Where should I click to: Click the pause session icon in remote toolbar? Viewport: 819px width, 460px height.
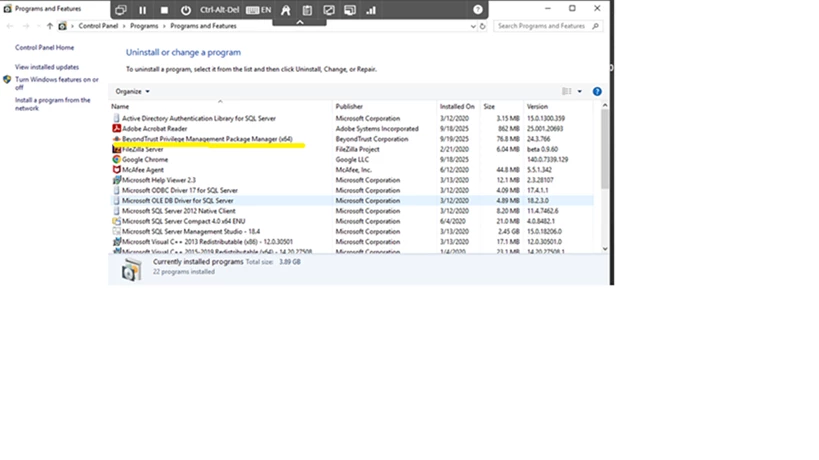[x=143, y=10]
